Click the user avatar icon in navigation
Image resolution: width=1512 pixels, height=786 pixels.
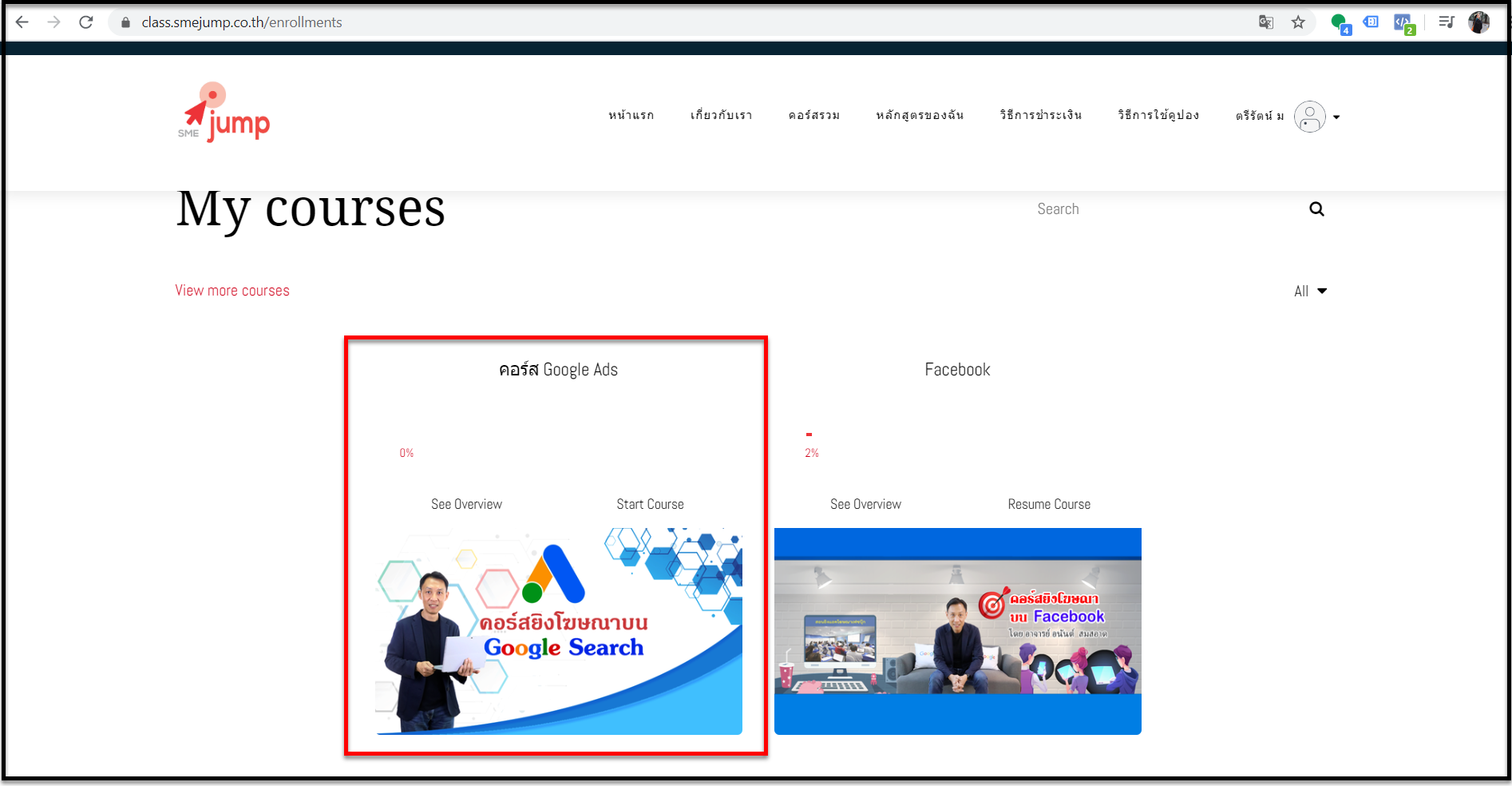click(1310, 117)
